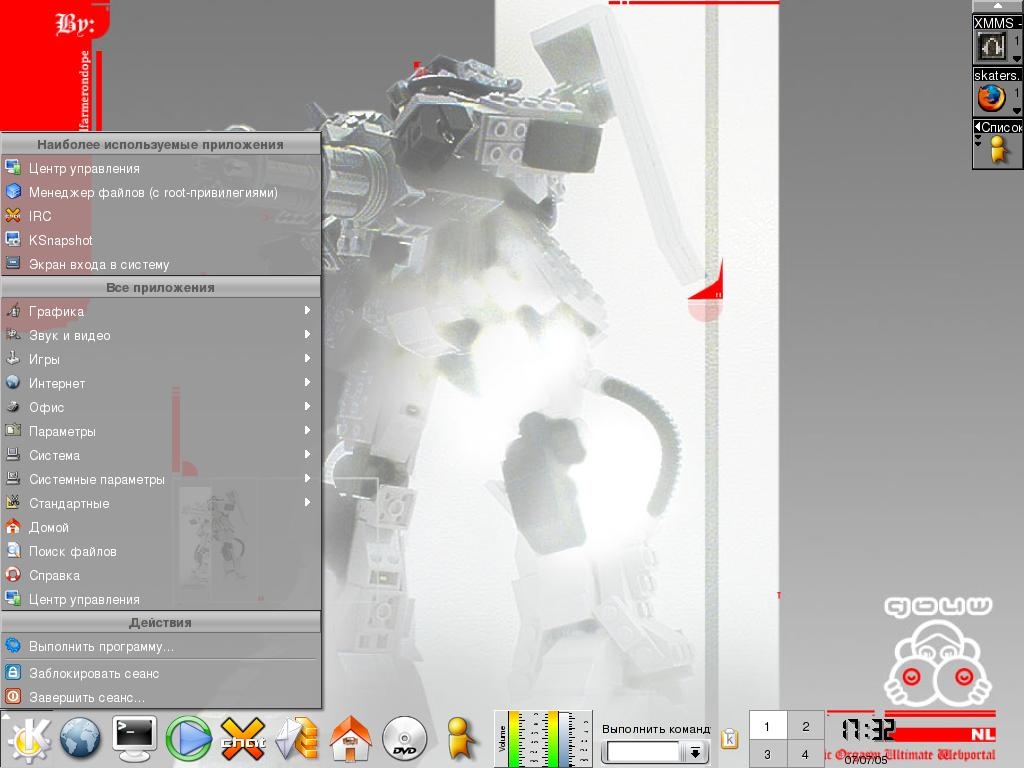Launch Konqueror web browser globe icon
The width and height of the screenshot is (1024, 768).
pyautogui.click(x=77, y=740)
